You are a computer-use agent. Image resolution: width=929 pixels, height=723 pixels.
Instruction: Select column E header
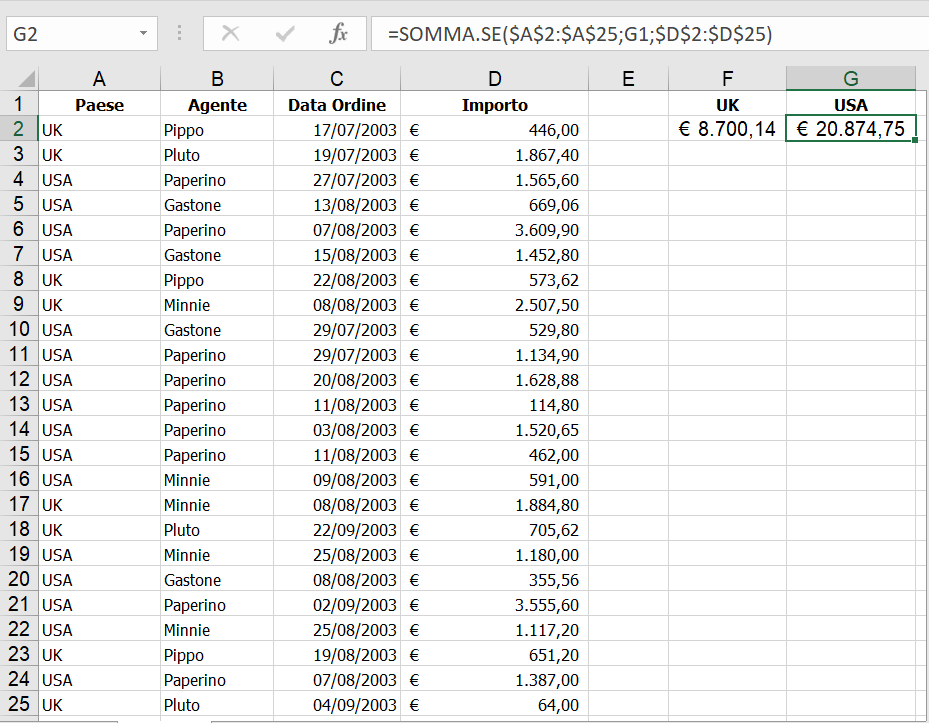[x=629, y=78]
